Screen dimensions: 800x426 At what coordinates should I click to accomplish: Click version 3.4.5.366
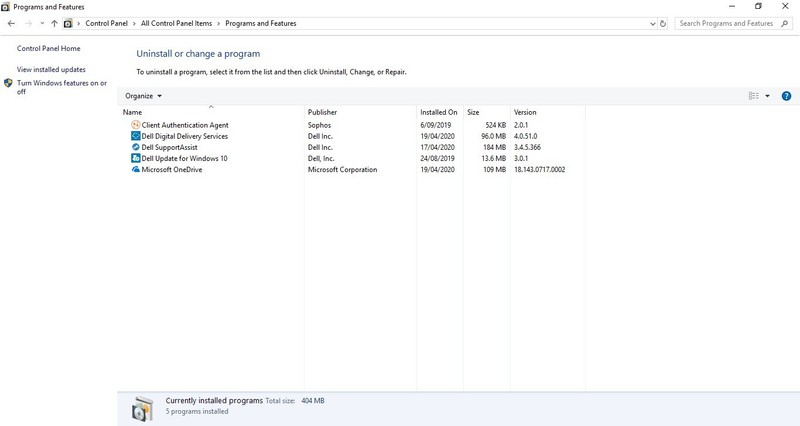coord(527,147)
